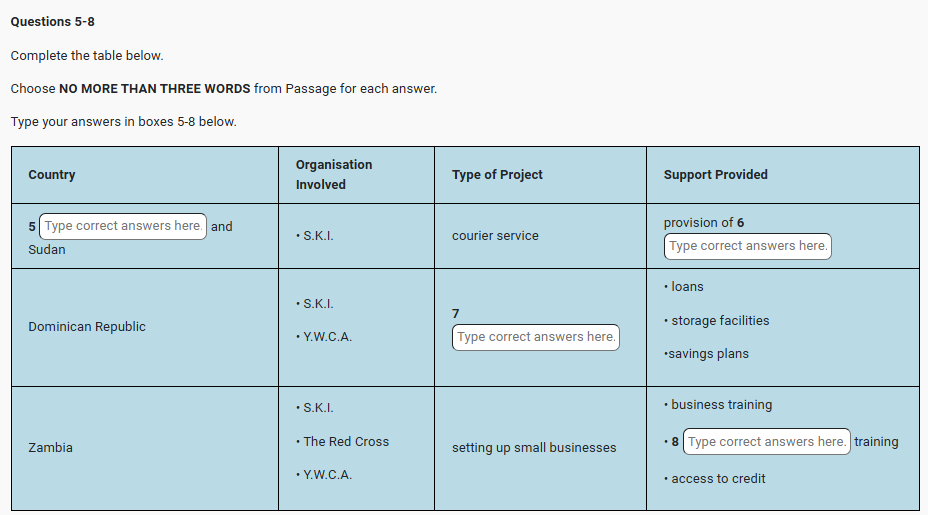This screenshot has width=928, height=515.
Task: Focus the question 6 answer field
Action: (747, 246)
